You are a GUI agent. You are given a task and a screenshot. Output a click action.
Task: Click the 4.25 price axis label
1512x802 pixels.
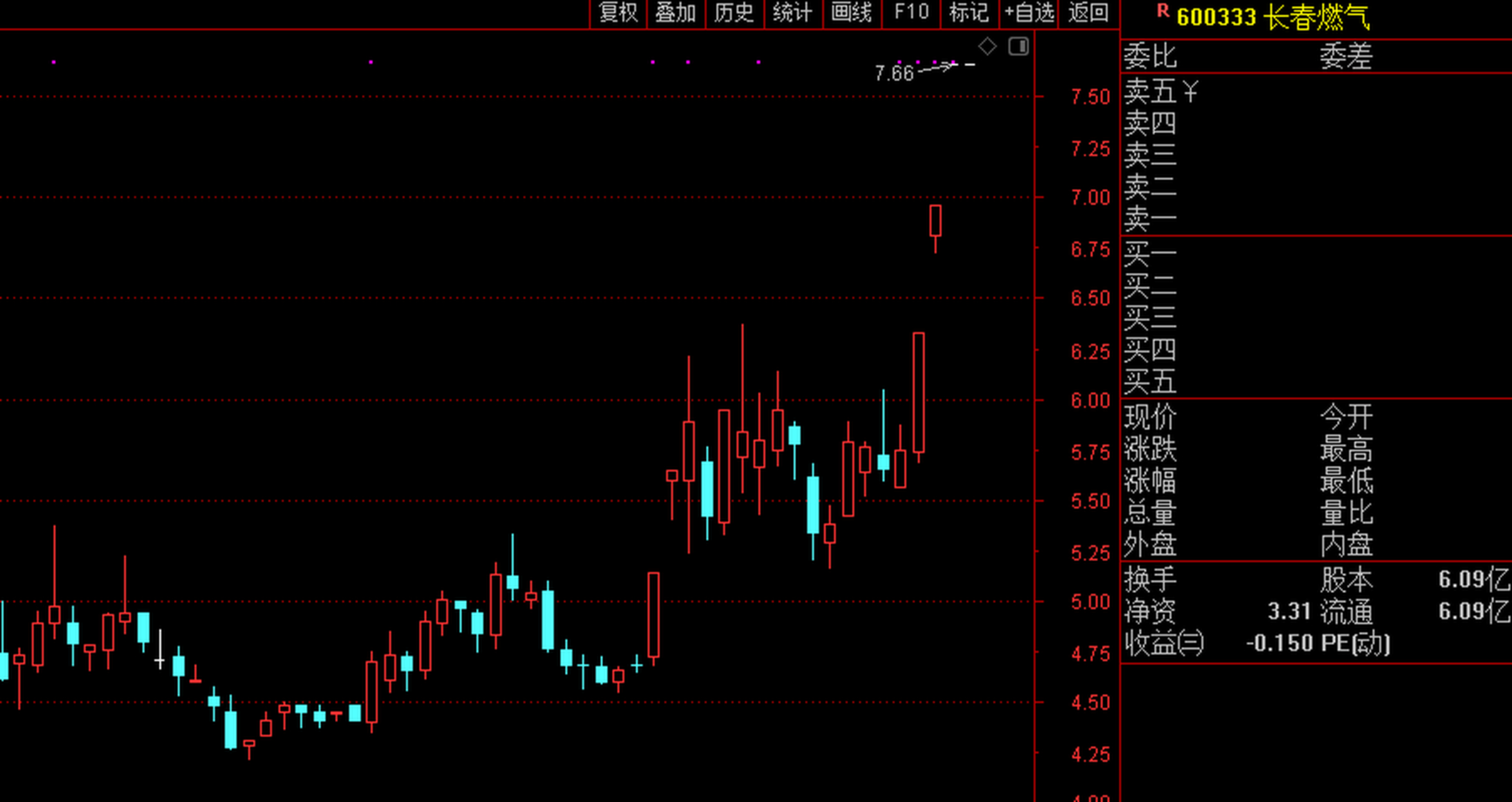pos(1090,754)
